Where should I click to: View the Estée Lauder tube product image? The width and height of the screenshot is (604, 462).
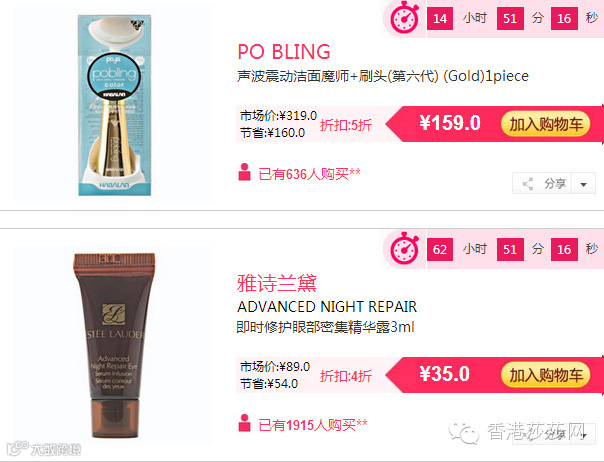coord(114,345)
